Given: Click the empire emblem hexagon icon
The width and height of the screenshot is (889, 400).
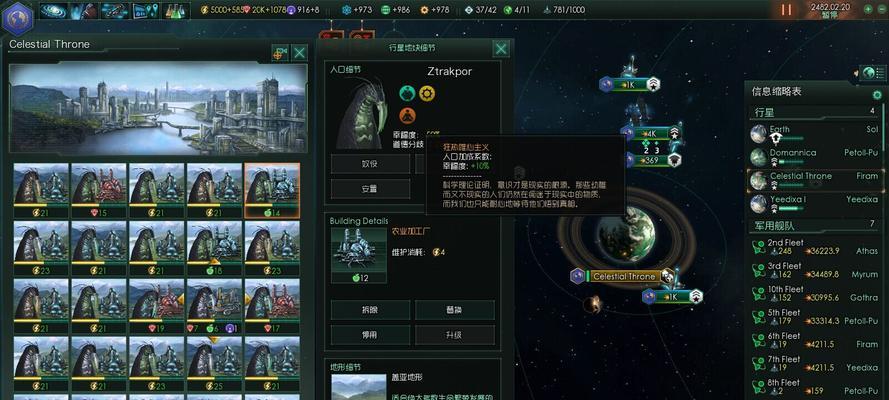Looking at the screenshot, I should coord(17,18).
